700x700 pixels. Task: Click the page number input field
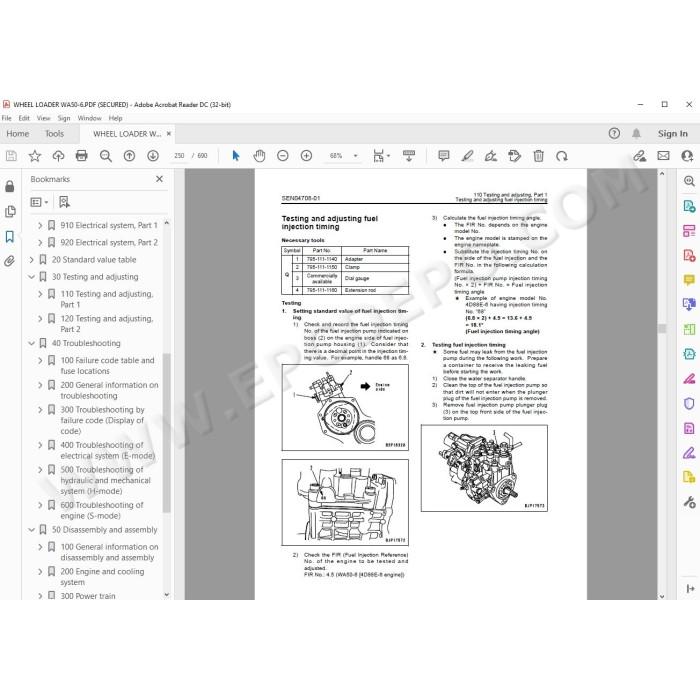tap(179, 156)
